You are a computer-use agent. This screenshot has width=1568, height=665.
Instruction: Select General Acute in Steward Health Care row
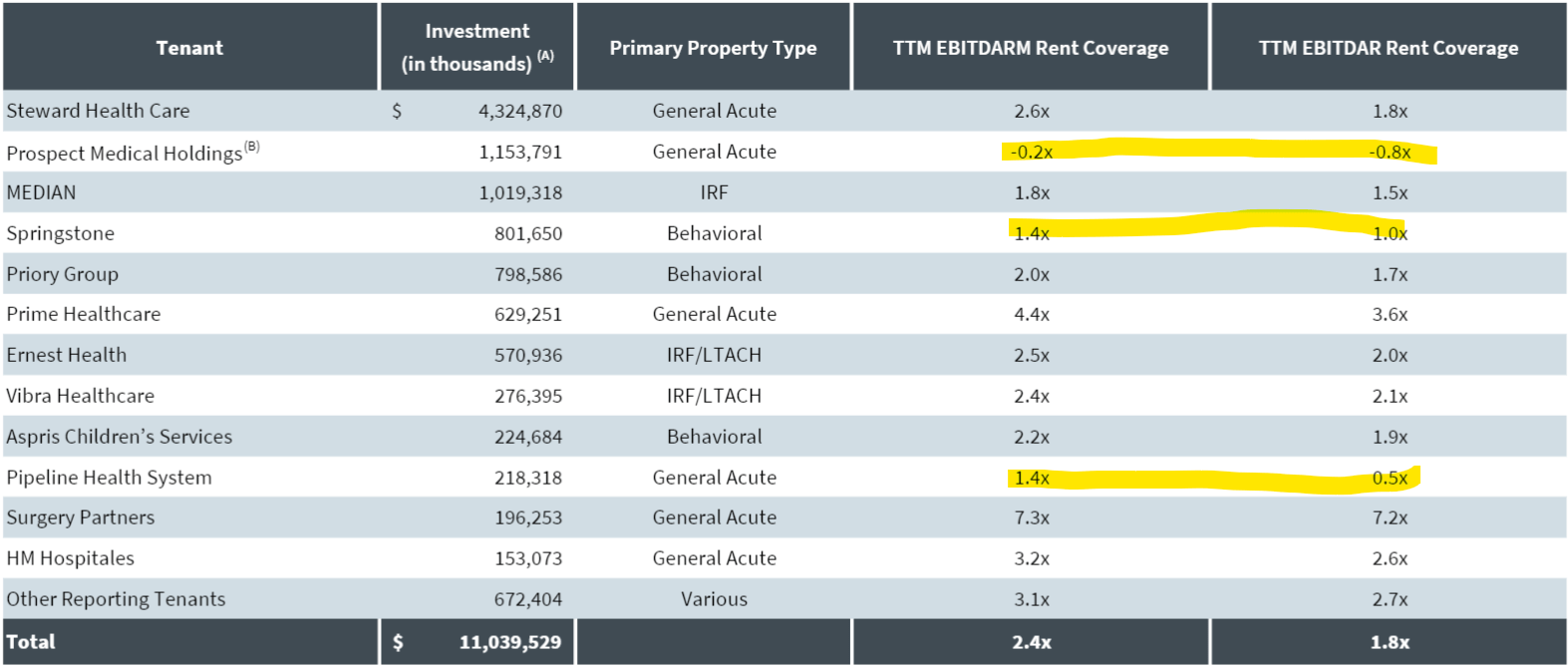click(715, 111)
